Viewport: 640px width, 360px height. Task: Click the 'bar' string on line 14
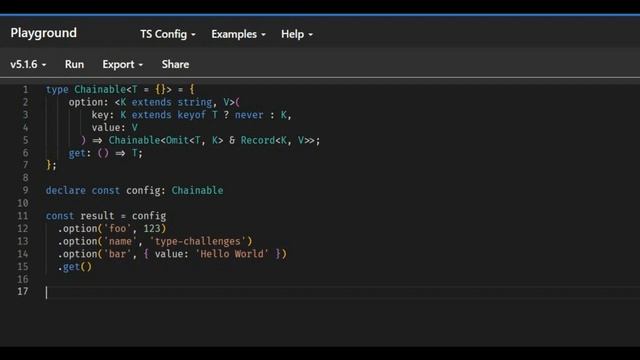tap(117, 254)
